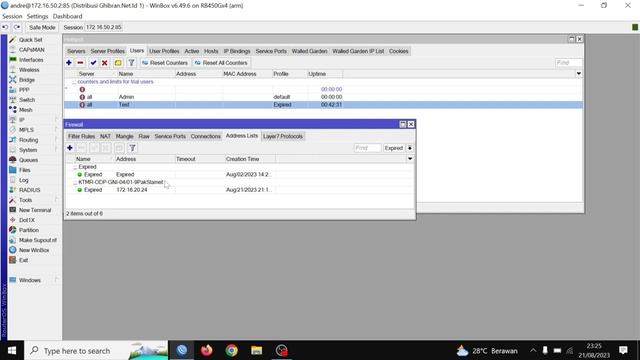Sort Hotspot users by Uptime column
The image size is (640, 360).
325,74
